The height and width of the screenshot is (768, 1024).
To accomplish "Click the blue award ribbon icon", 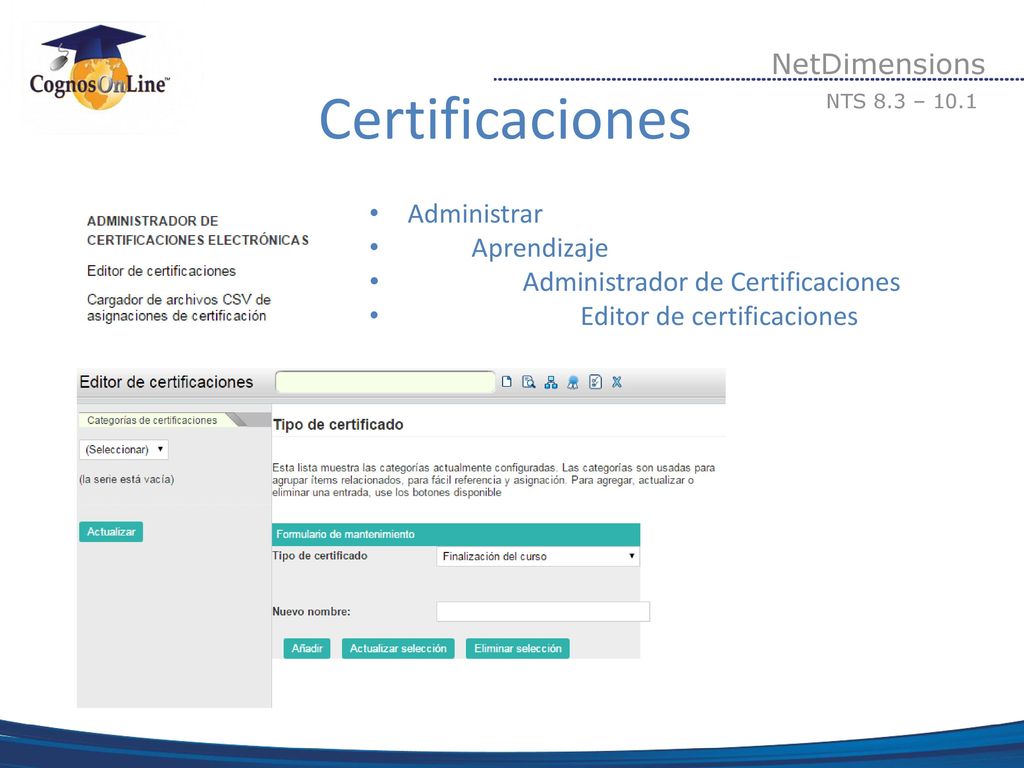I will pos(573,383).
